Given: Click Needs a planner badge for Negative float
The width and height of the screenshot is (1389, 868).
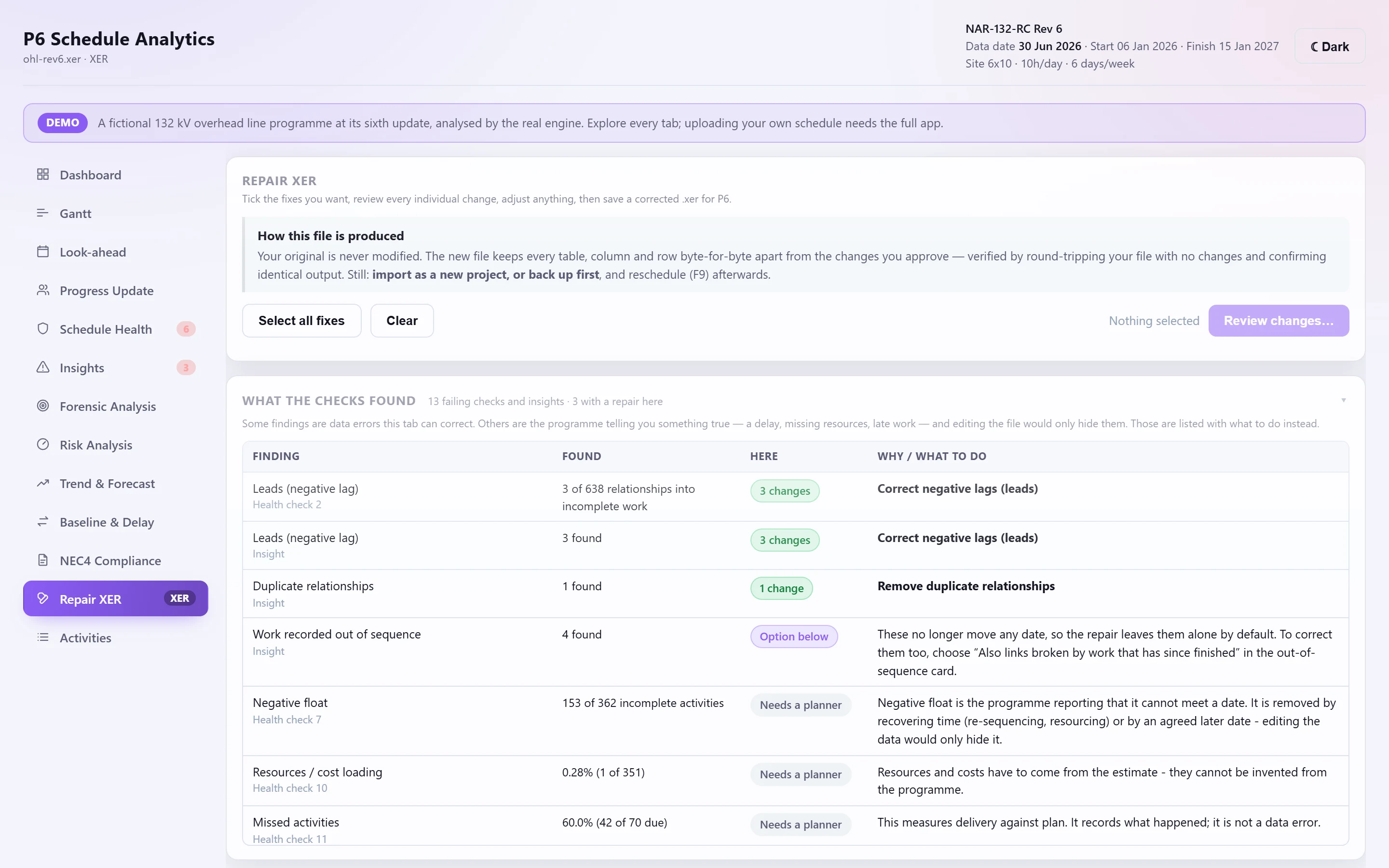Looking at the screenshot, I should 801,705.
